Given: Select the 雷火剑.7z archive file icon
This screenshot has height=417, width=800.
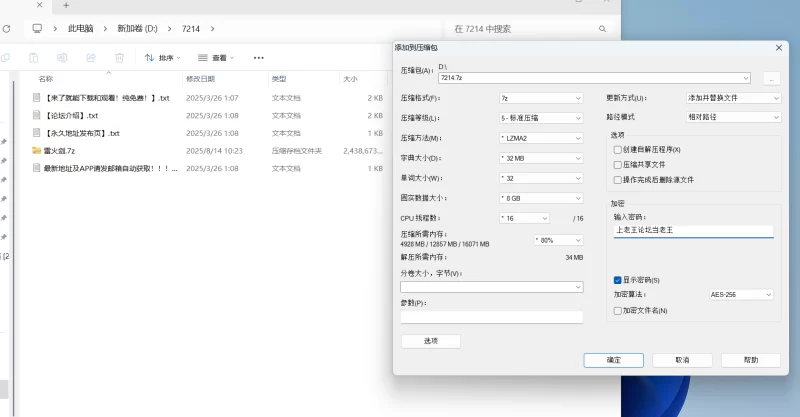Looking at the screenshot, I should (x=37, y=150).
